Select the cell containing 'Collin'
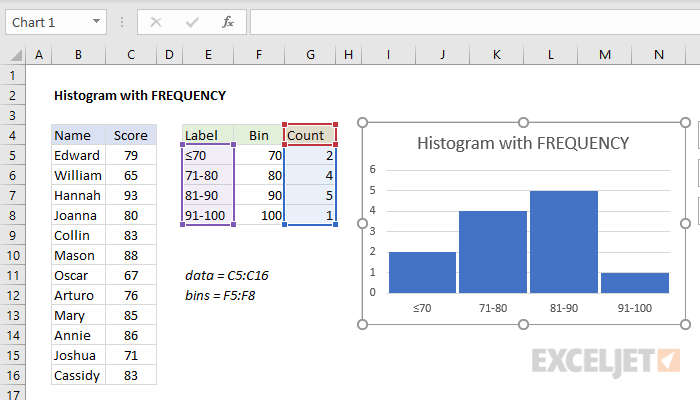Screen dimensions: 700x400 (79, 236)
